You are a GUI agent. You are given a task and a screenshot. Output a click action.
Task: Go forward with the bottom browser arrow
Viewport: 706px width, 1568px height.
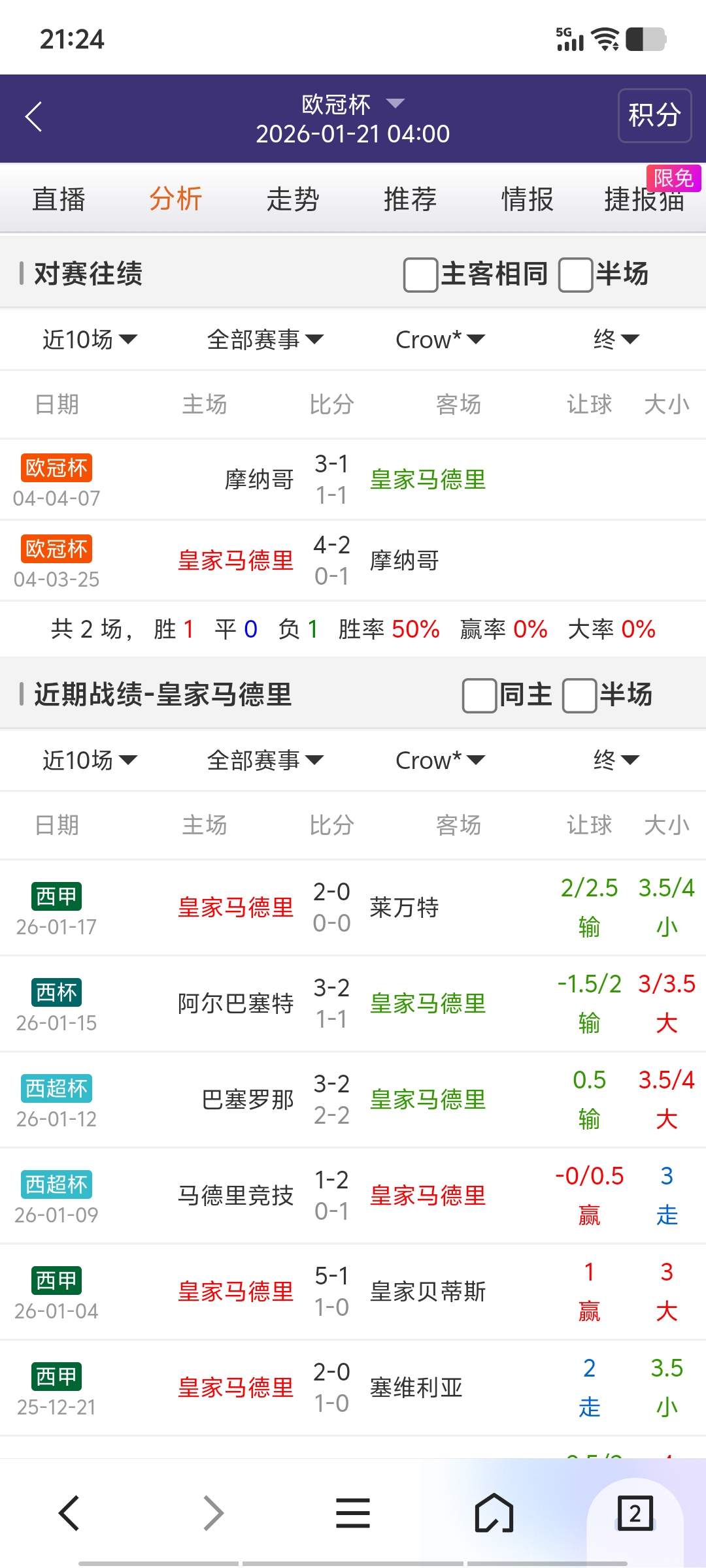point(213,1512)
